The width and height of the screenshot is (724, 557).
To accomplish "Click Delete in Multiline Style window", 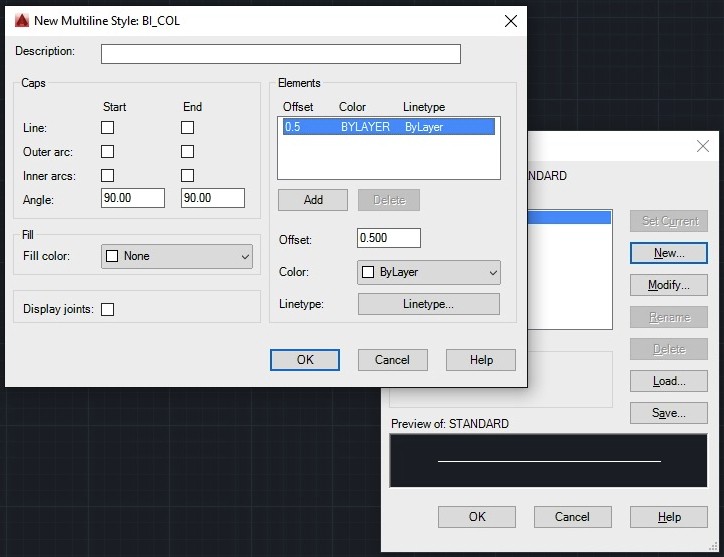I will (669, 349).
